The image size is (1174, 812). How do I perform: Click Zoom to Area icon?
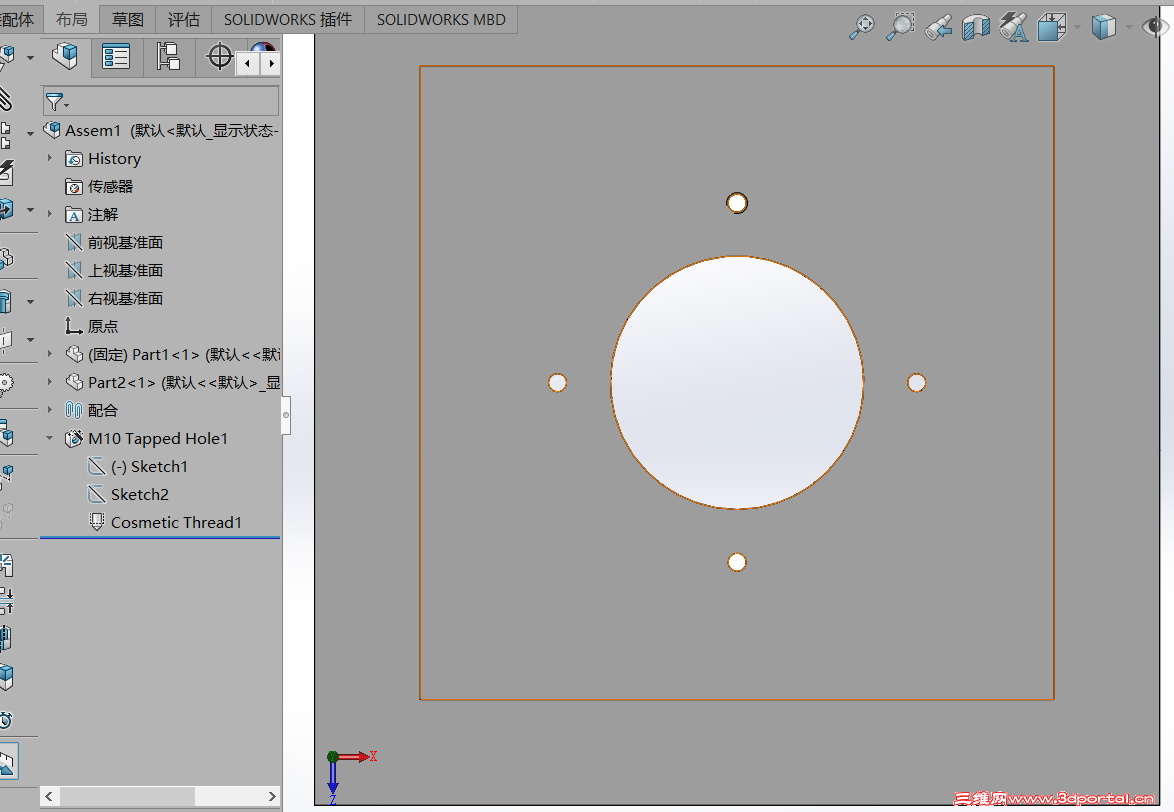[x=900, y=27]
